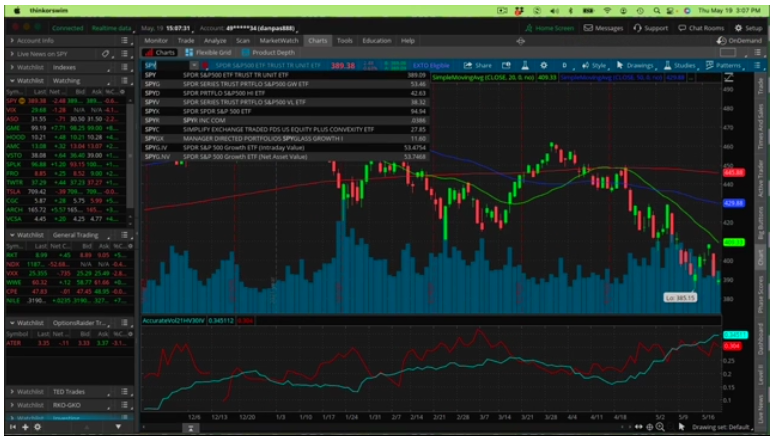The image size is (778, 439).
Task: Open the Style menu in chart toolbar
Action: click(x=594, y=65)
